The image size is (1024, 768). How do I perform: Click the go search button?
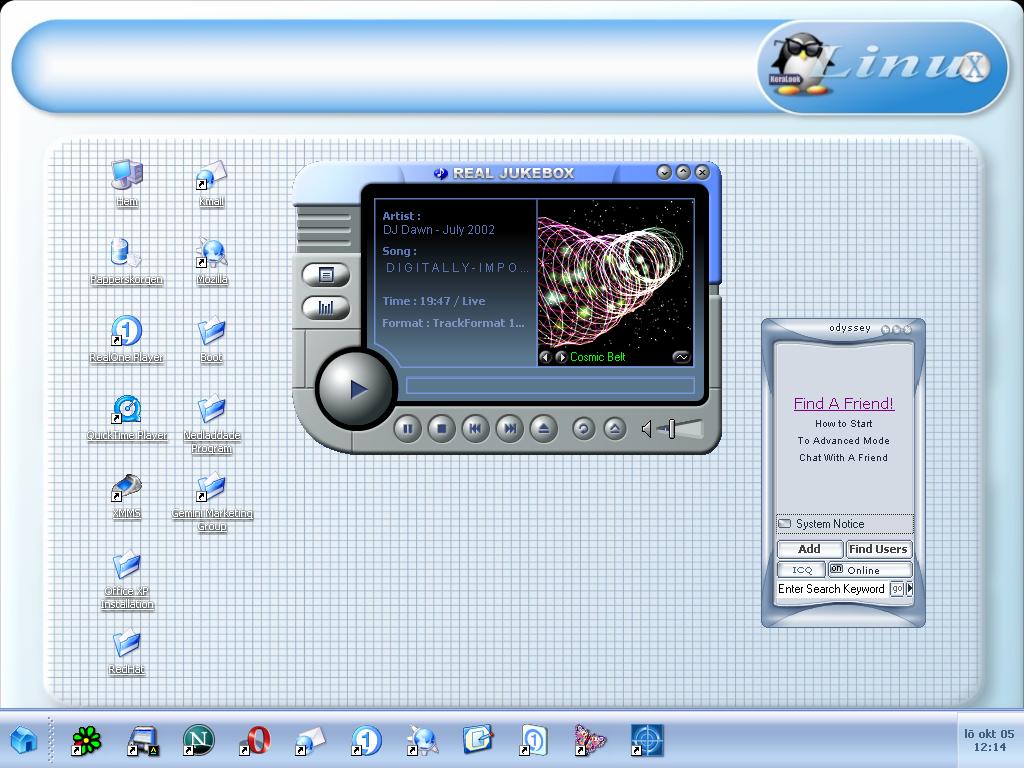897,589
